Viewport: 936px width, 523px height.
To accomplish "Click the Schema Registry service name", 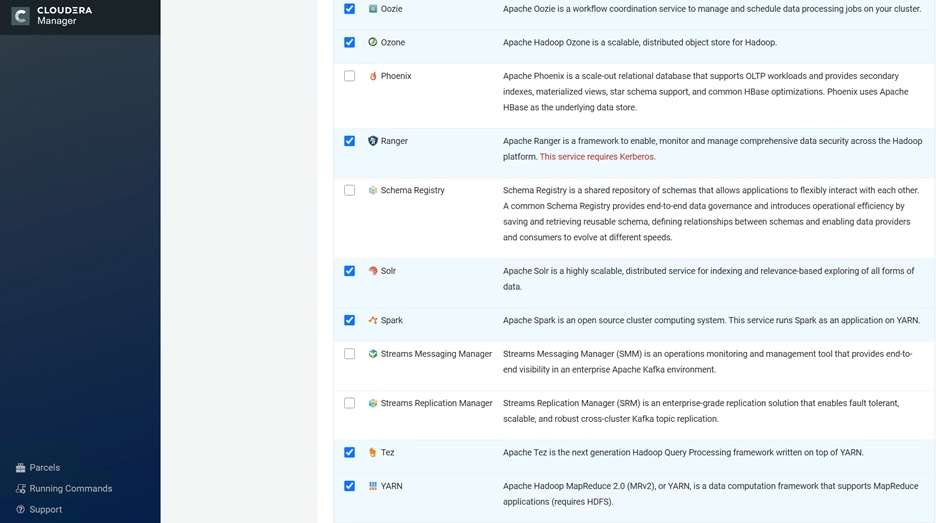I will (412, 190).
